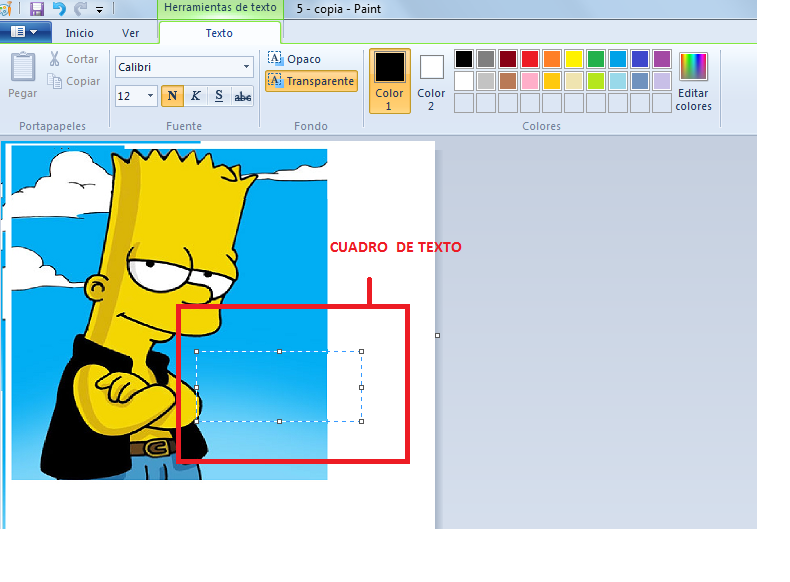Select Transparente background option
790x582 pixels.
pyautogui.click(x=311, y=81)
